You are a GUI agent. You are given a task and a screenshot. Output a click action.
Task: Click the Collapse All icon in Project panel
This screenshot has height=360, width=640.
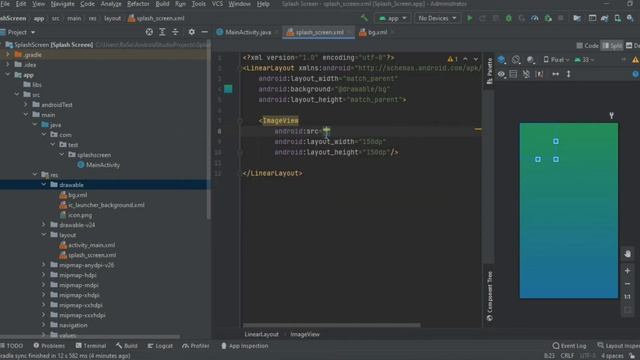pos(175,32)
